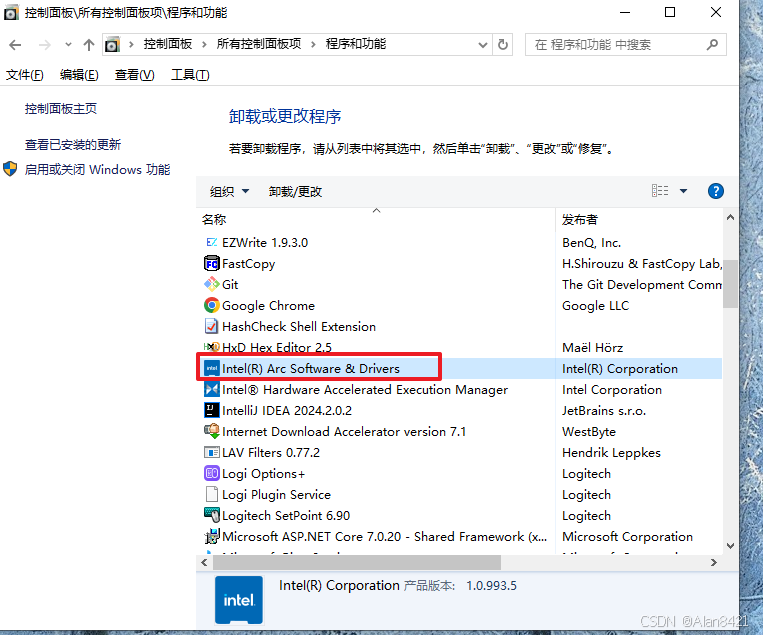Open 控制面板主页 link
Screen dimensions: 763x635
pyautogui.click(x=61, y=109)
